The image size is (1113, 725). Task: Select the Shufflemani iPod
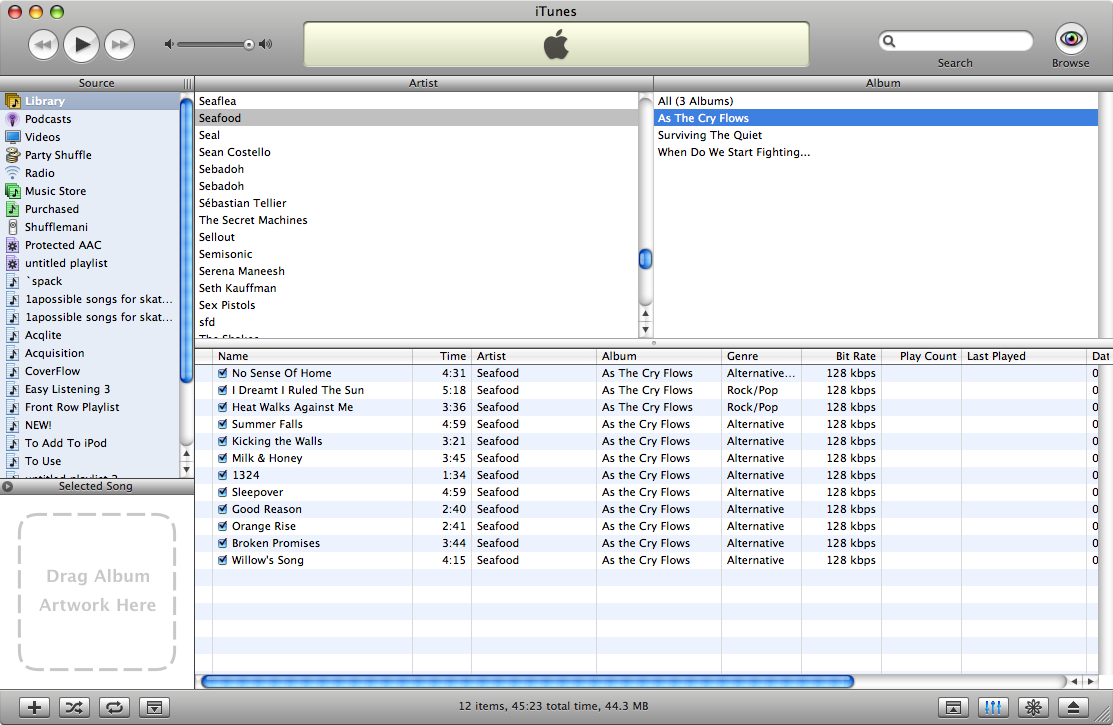point(90,227)
